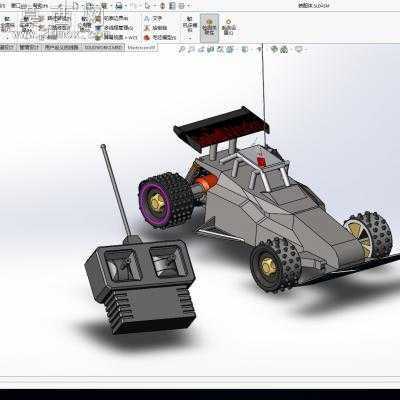400x400 pixels.
Task: Expand the dropdown arrow beside Save icon
Action: pos(110,6)
